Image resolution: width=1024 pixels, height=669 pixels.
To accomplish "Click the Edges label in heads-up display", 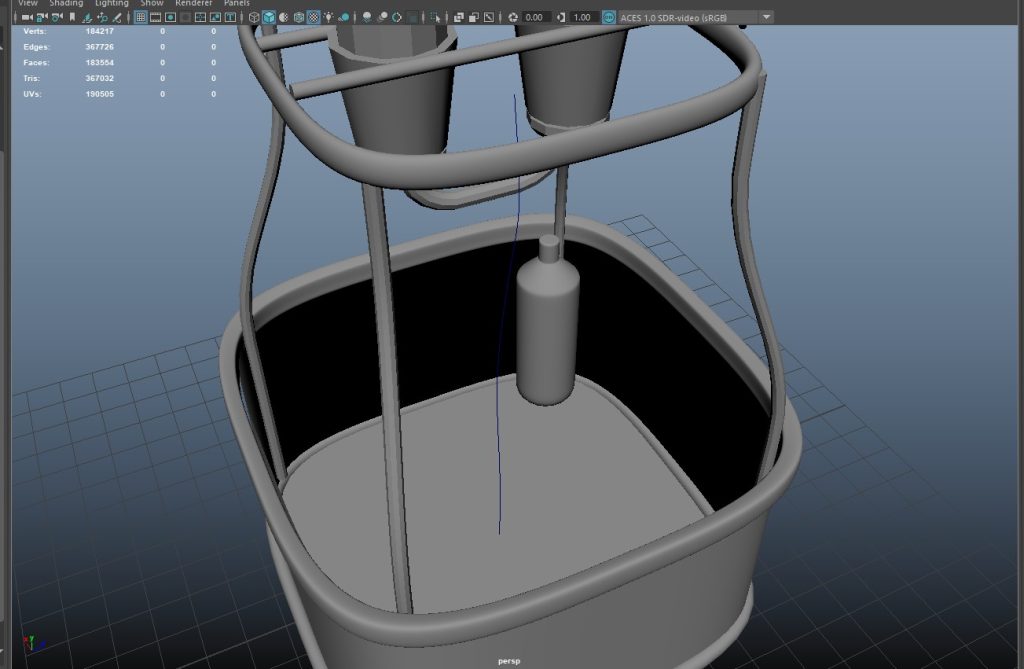I will (x=36, y=47).
